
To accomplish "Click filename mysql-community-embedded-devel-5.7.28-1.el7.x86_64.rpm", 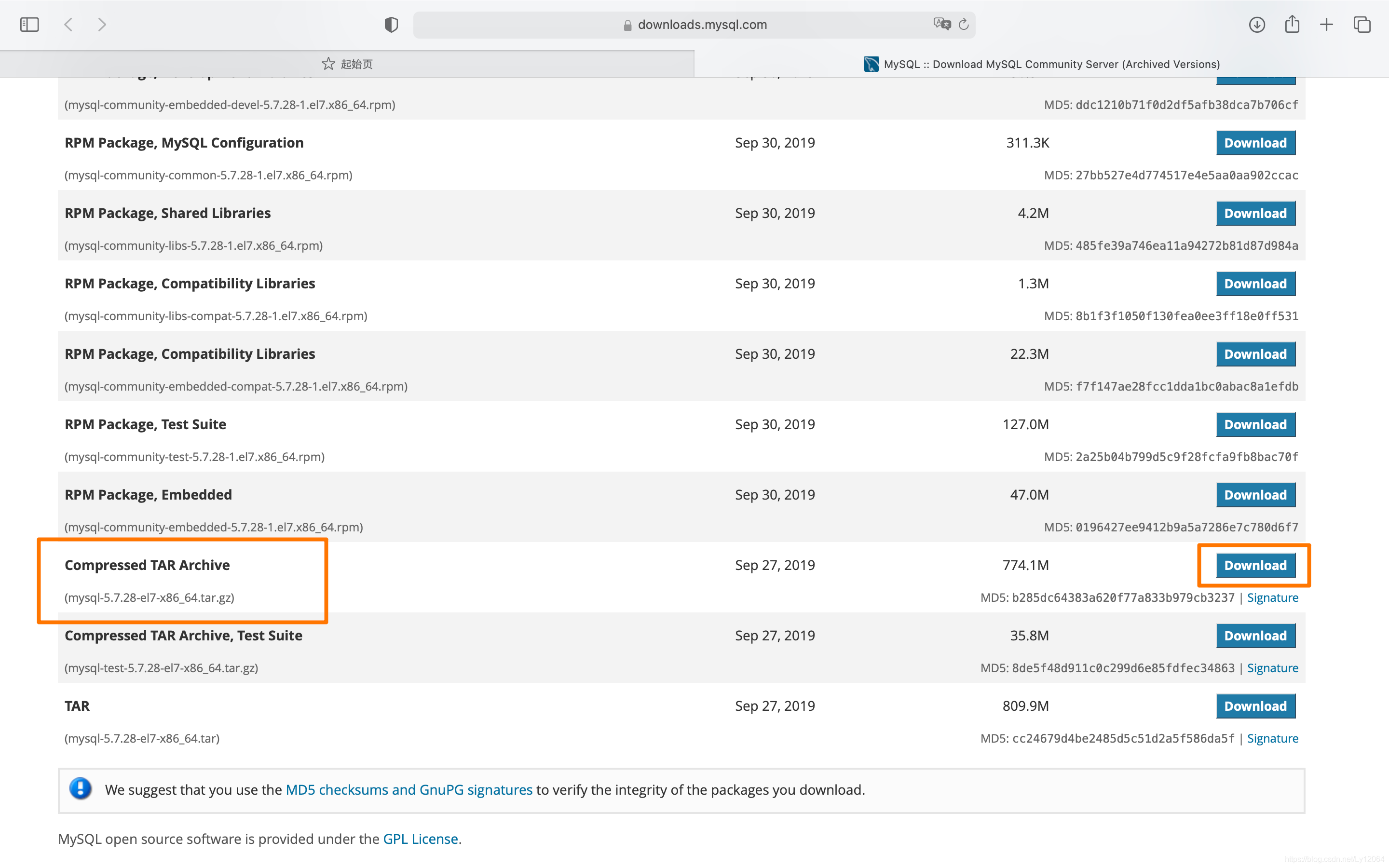I will coord(230,105).
